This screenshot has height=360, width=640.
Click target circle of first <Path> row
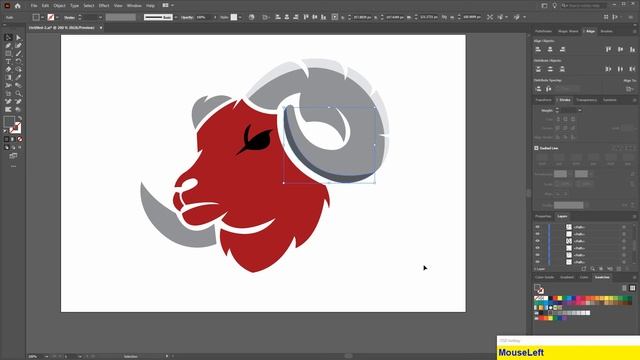click(x=624, y=227)
